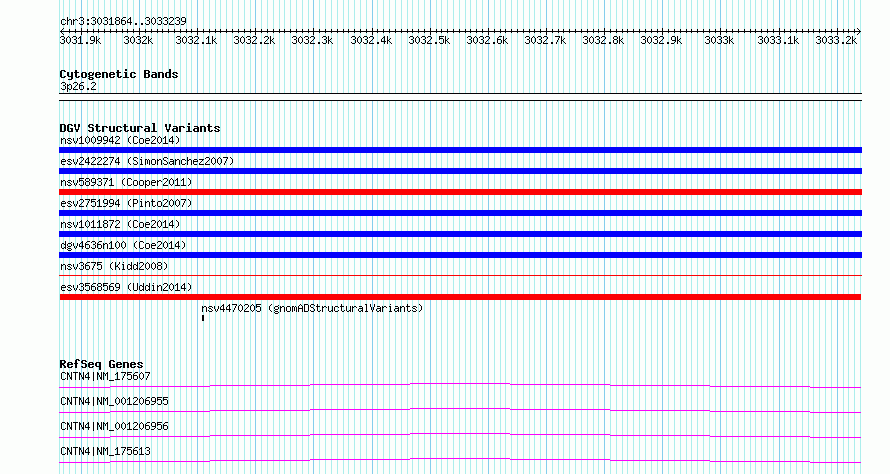Select the blue bar under nsv1011872
The width and height of the screenshot is (890, 474).
460,234
